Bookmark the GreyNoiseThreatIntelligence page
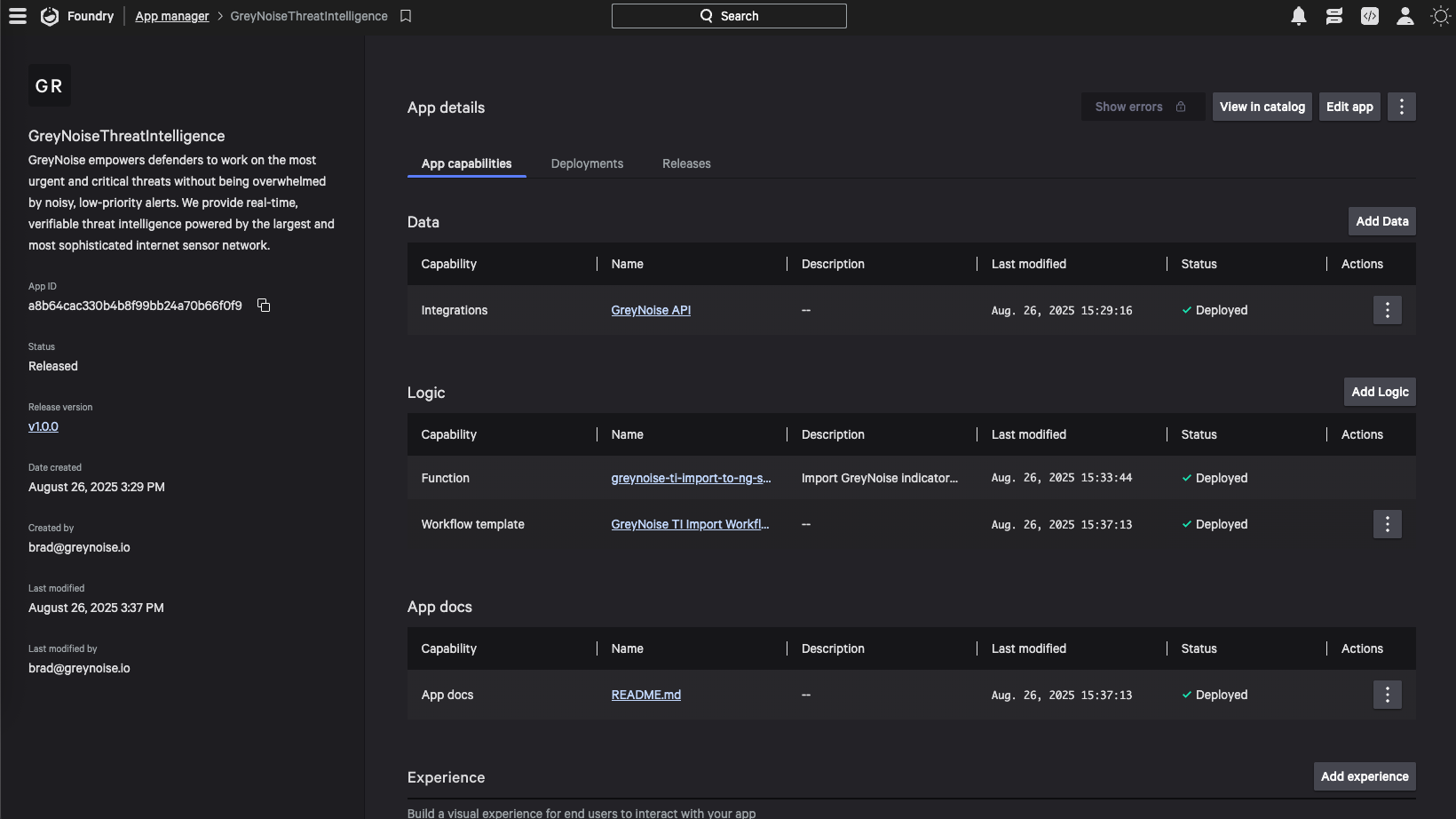The image size is (1456, 819). point(406,16)
